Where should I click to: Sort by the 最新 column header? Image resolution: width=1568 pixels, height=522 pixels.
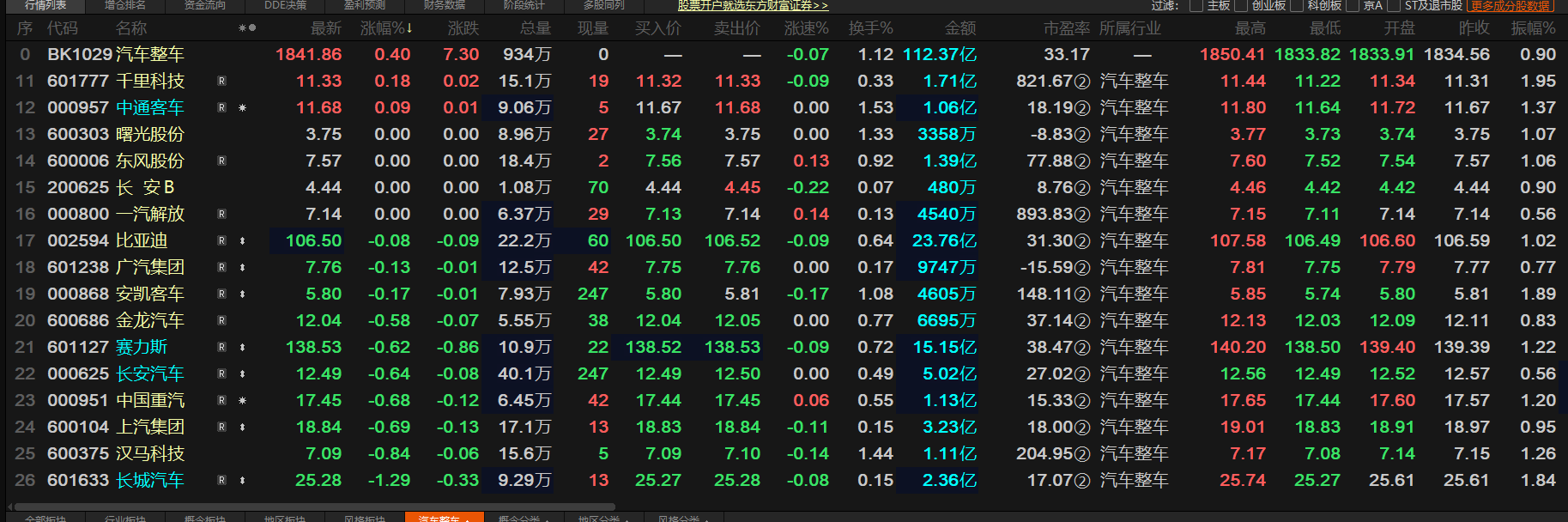(x=326, y=28)
